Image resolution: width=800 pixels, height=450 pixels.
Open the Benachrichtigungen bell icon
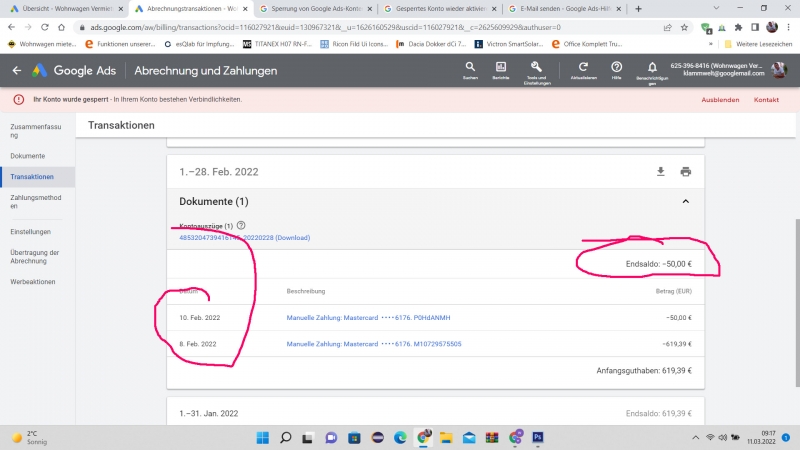(x=650, y=67)
